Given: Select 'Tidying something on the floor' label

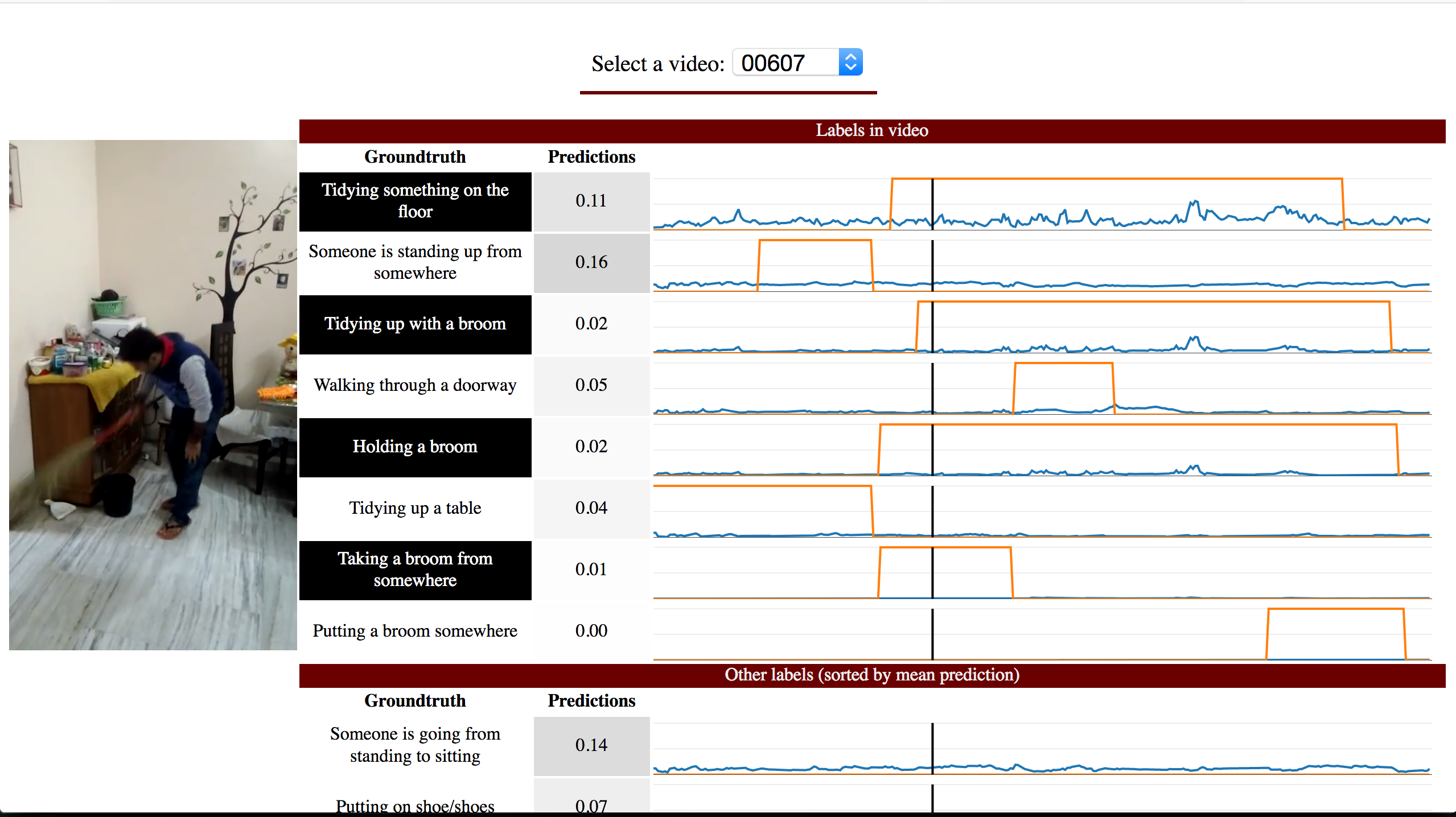Looking at the screenshot, I should (x=415, y=201).
